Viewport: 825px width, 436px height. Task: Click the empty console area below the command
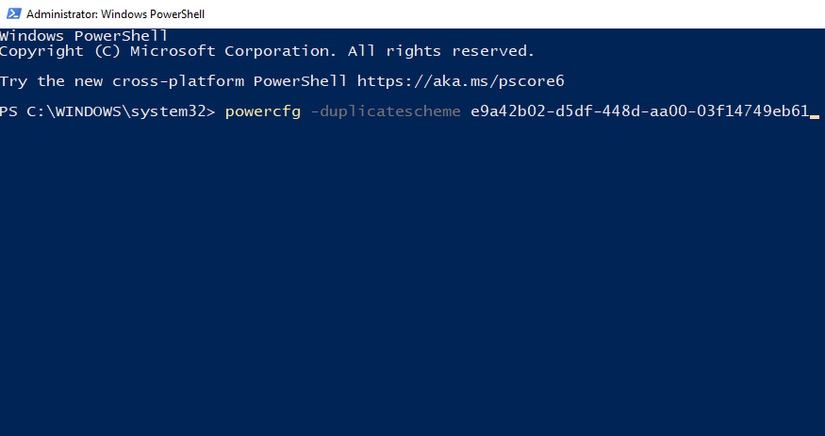click(x=412, y=280)
